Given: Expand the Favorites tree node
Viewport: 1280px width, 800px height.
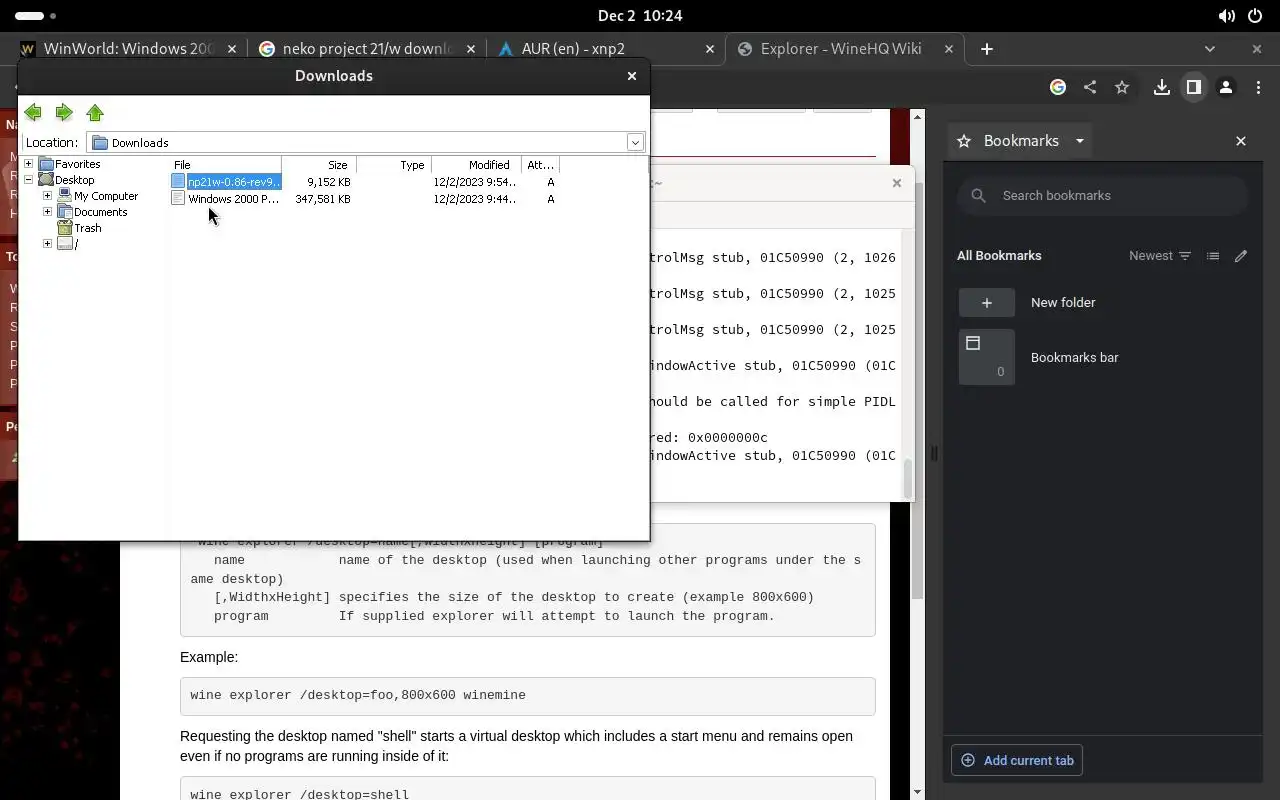Looking at the screenshot, I should tap(29, 164).
